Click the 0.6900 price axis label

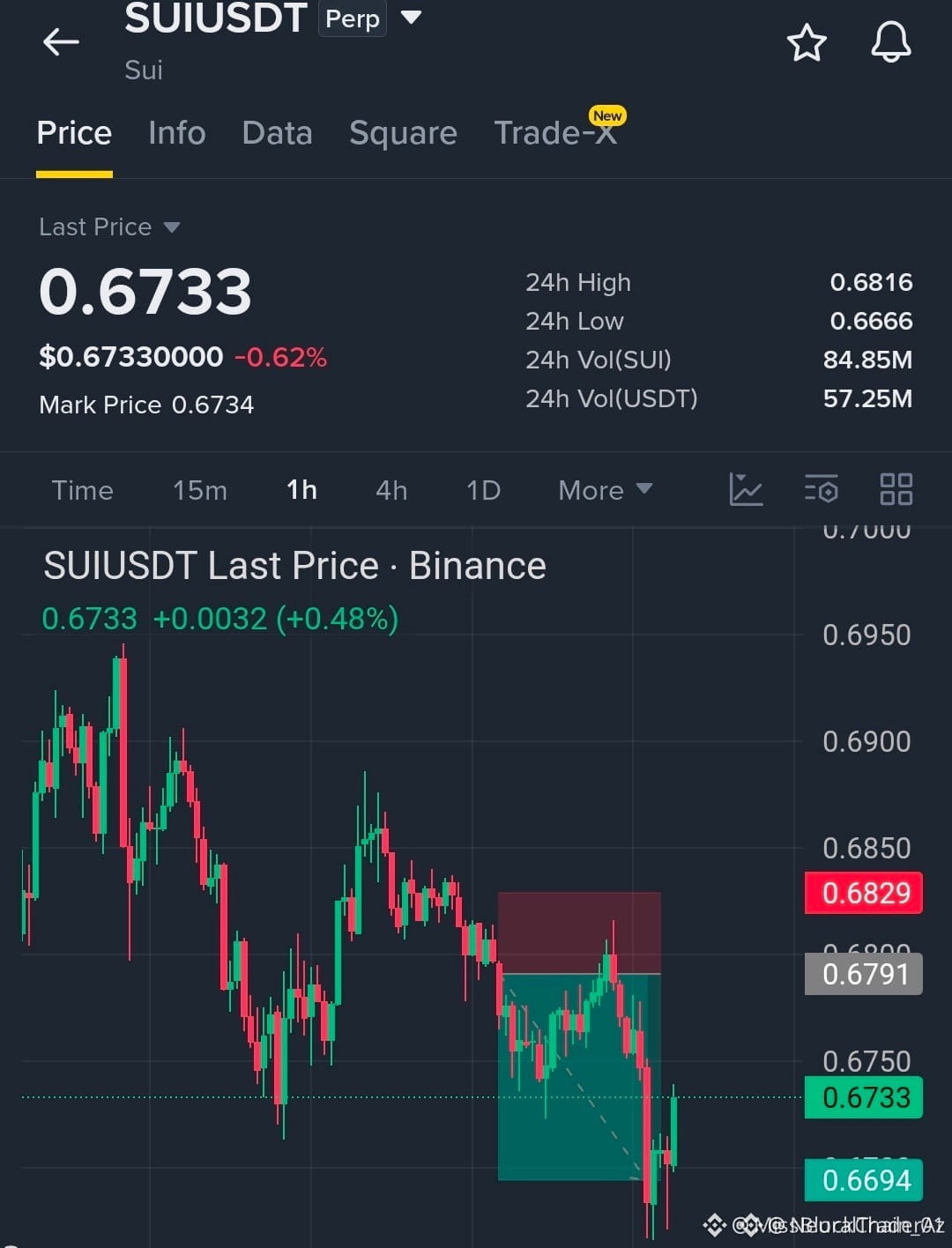point(866,741)
